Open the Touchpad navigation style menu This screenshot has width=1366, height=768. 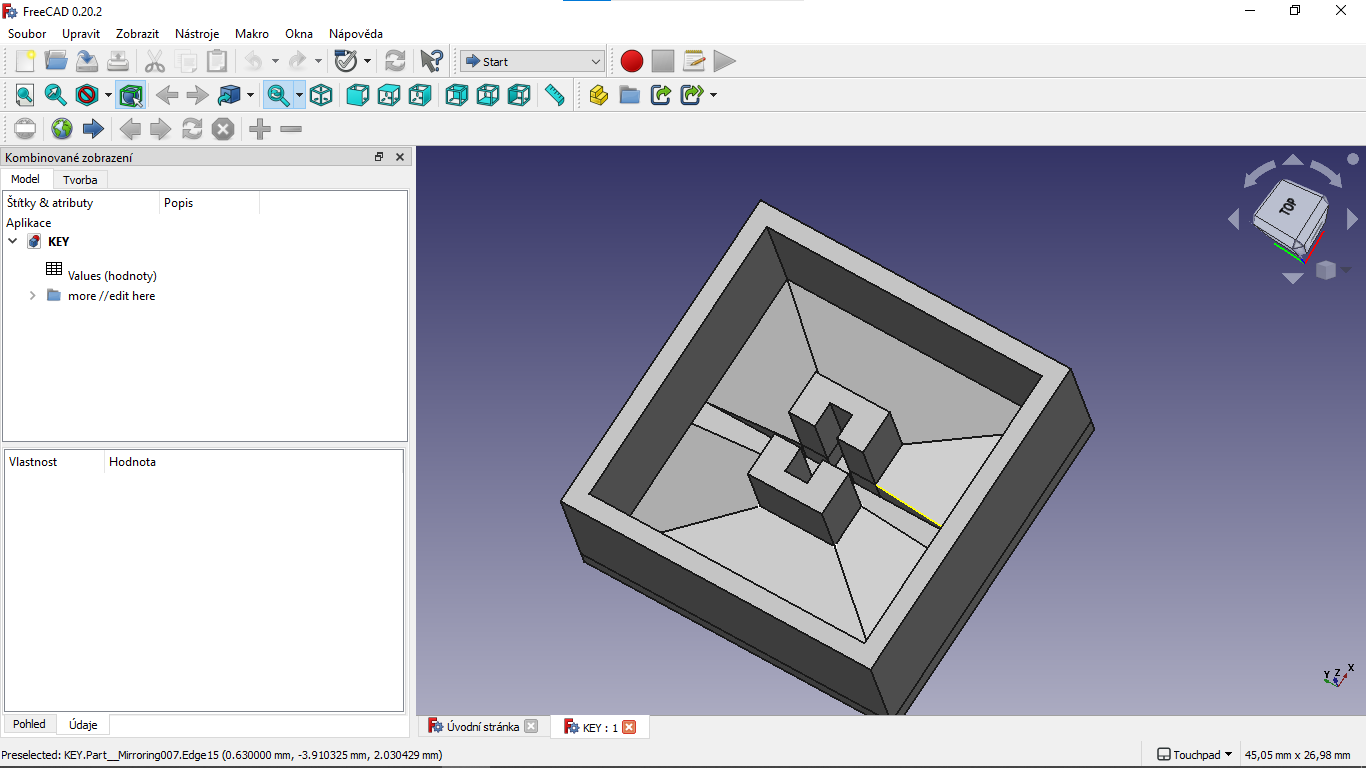pos(1195,755)
